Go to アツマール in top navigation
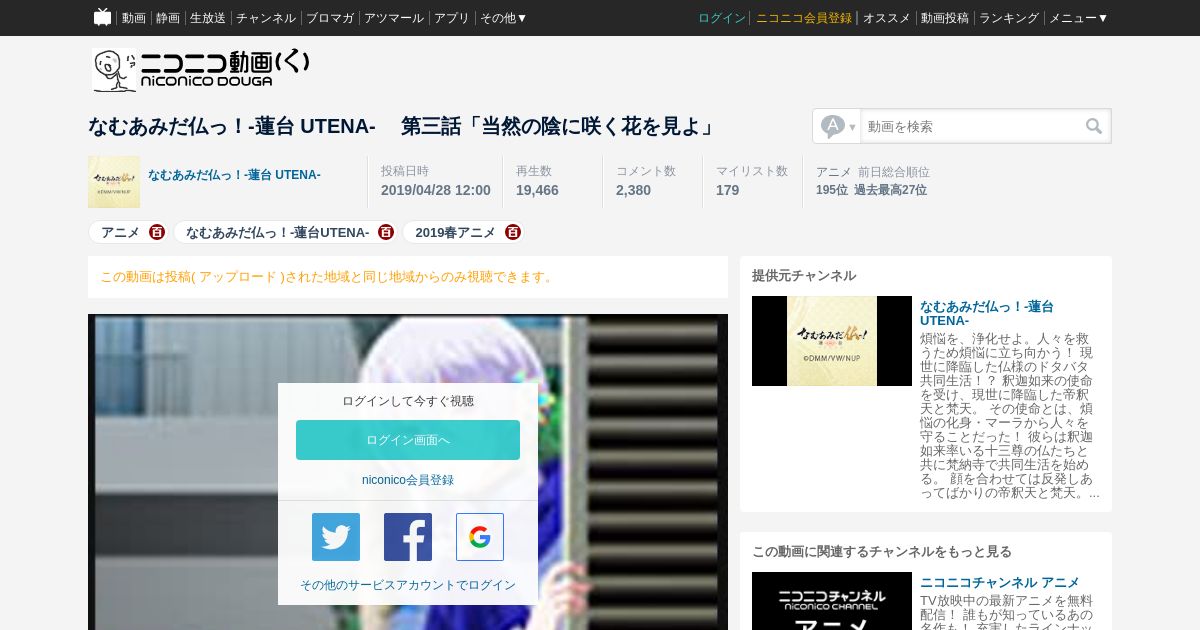The height and width of the screenshot is (630, 1200). tap(394, 18)
